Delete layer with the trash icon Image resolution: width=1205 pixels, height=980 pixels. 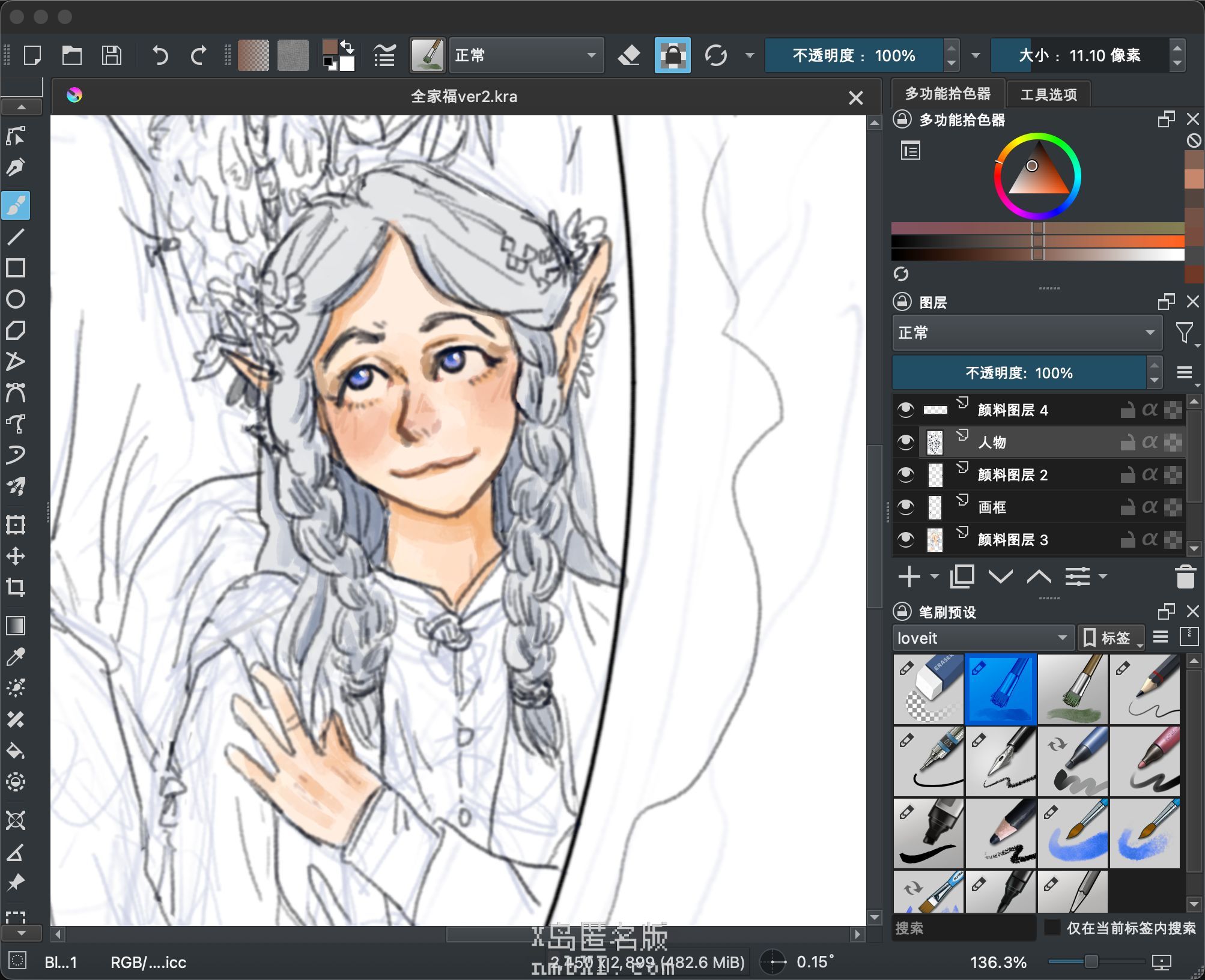point(1185,576)
